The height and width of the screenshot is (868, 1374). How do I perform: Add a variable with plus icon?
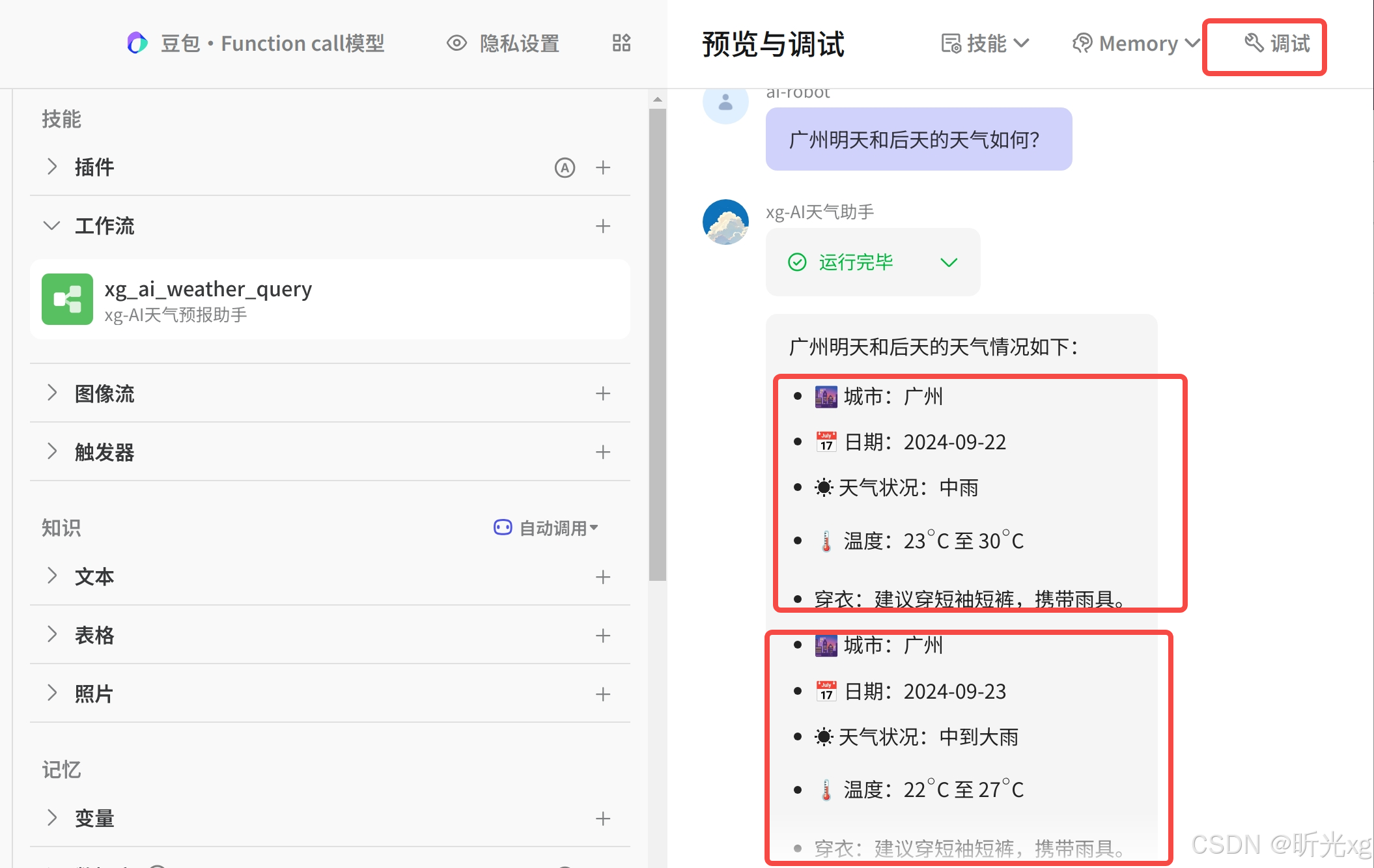pyautogui.click(x=603, y=819)
